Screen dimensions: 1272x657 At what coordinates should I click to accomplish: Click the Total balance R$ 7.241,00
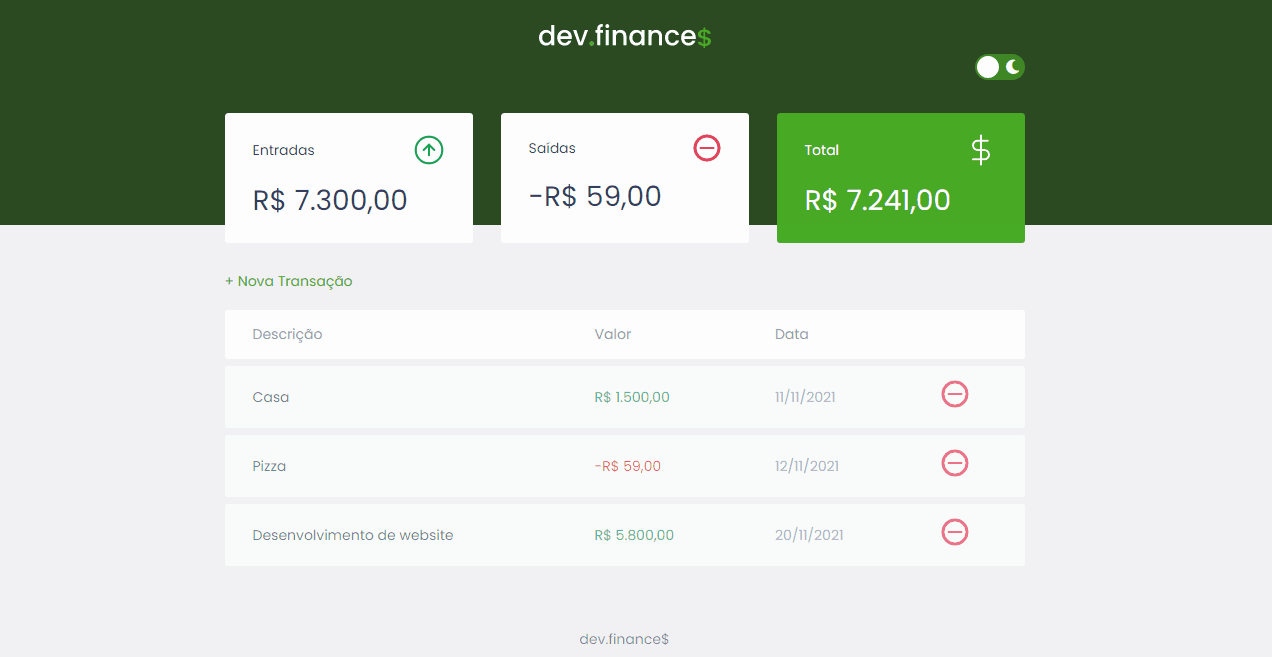[x=877, y=200]
